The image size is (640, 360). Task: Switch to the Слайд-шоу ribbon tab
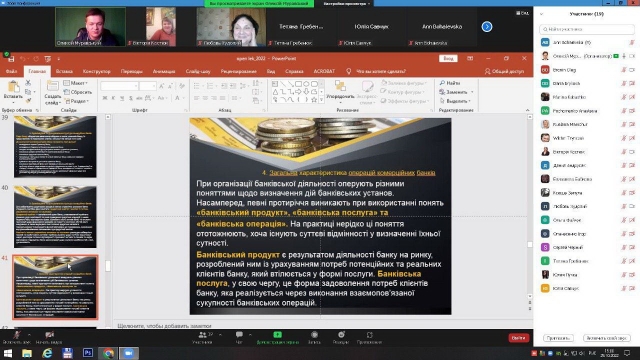[x=198, y=71]
